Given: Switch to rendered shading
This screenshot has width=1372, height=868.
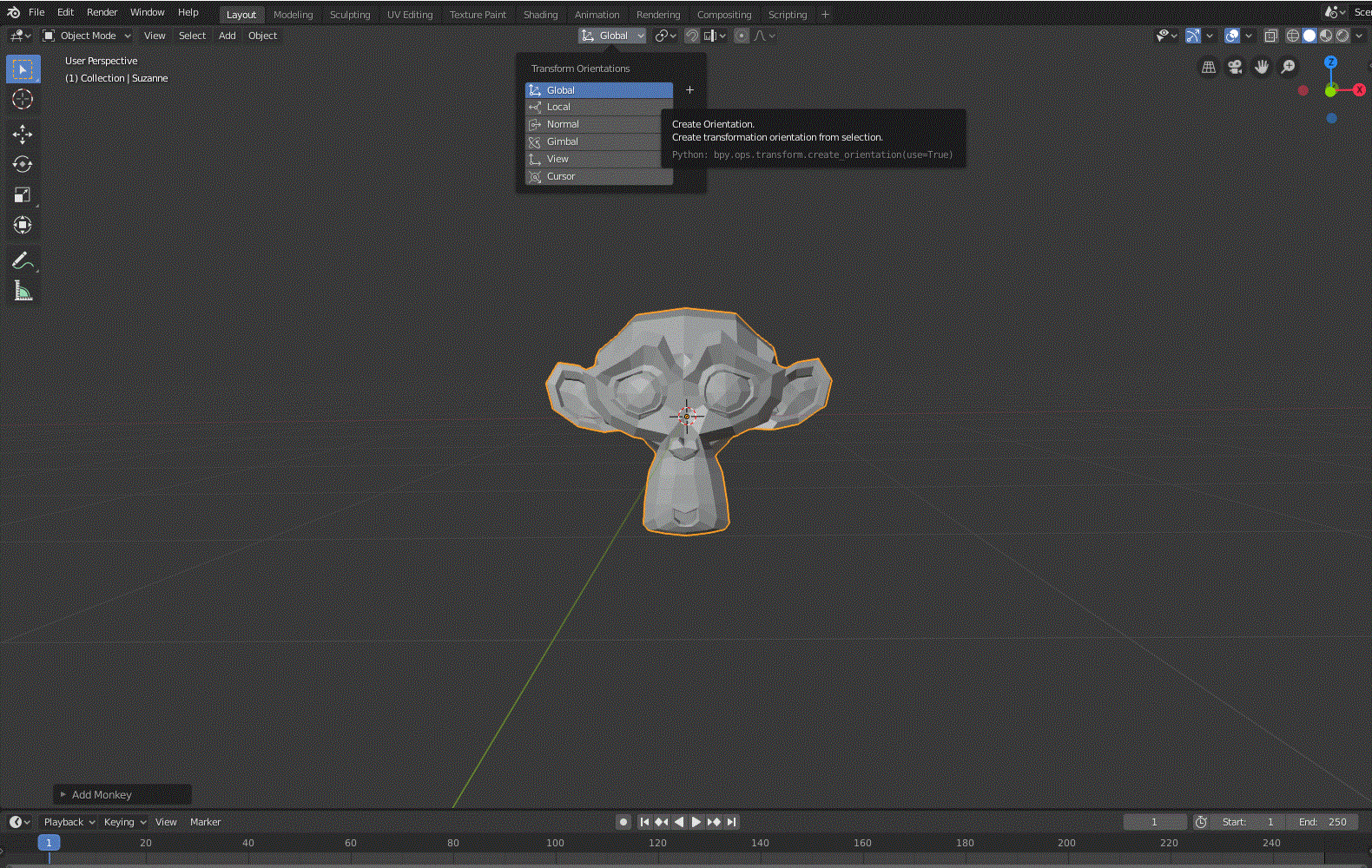Looking at the screenshot, I should tap(1342, 36).
